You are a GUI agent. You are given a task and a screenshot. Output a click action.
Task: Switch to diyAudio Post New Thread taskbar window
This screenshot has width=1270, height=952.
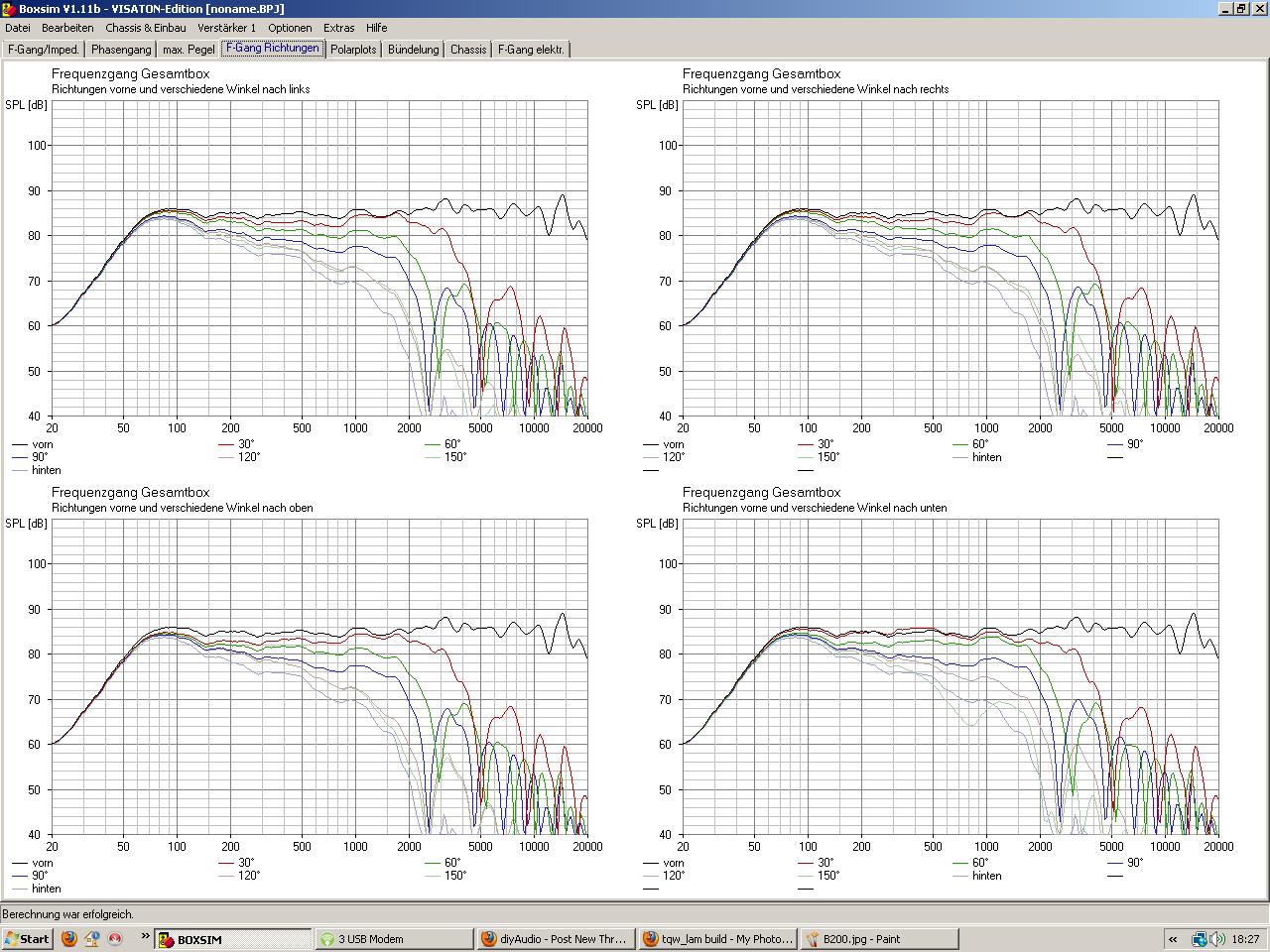click(x=557, y=939)
